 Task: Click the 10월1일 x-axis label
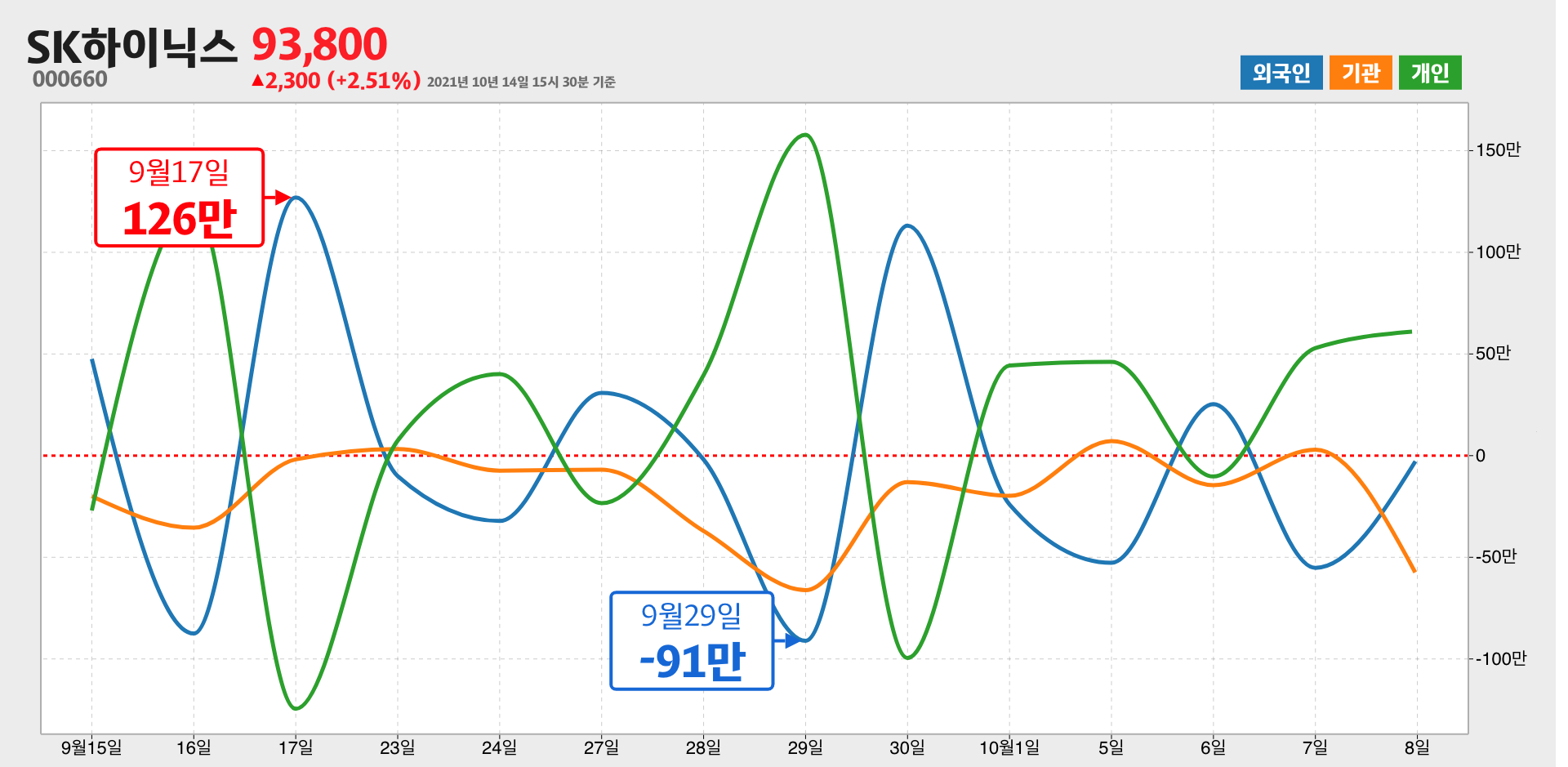(1009, 747)
